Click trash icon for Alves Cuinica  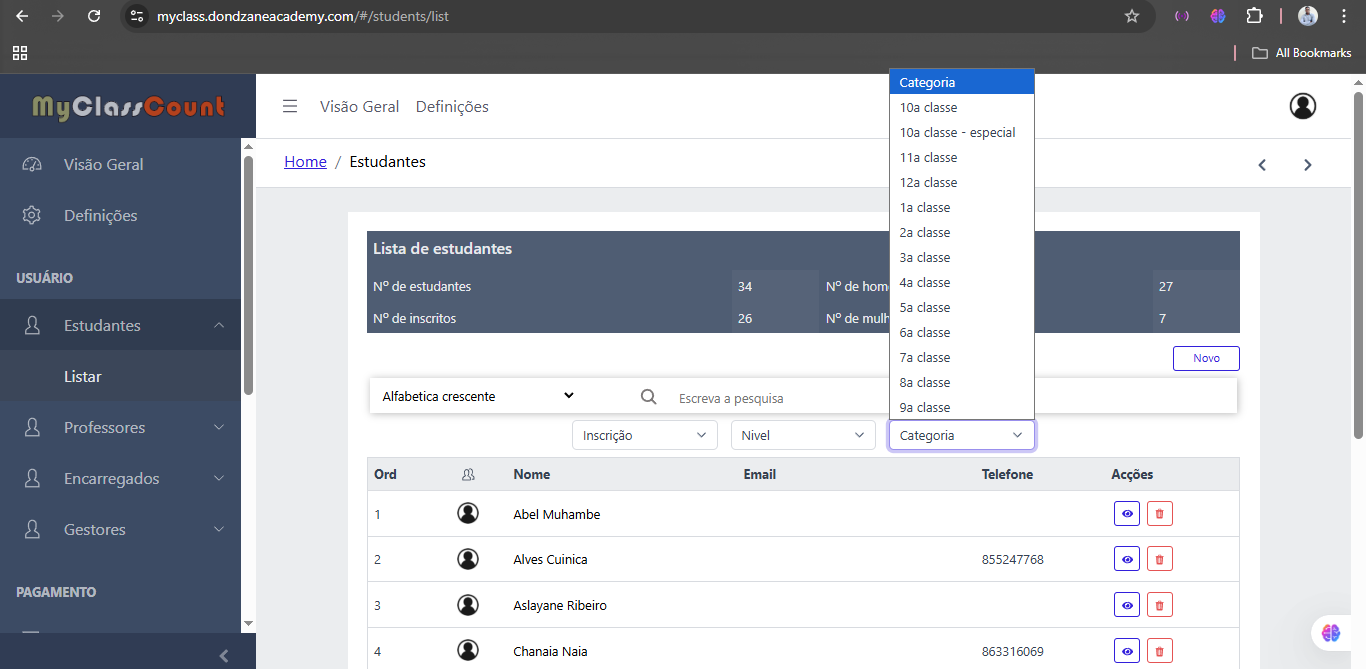point(1159,560)
